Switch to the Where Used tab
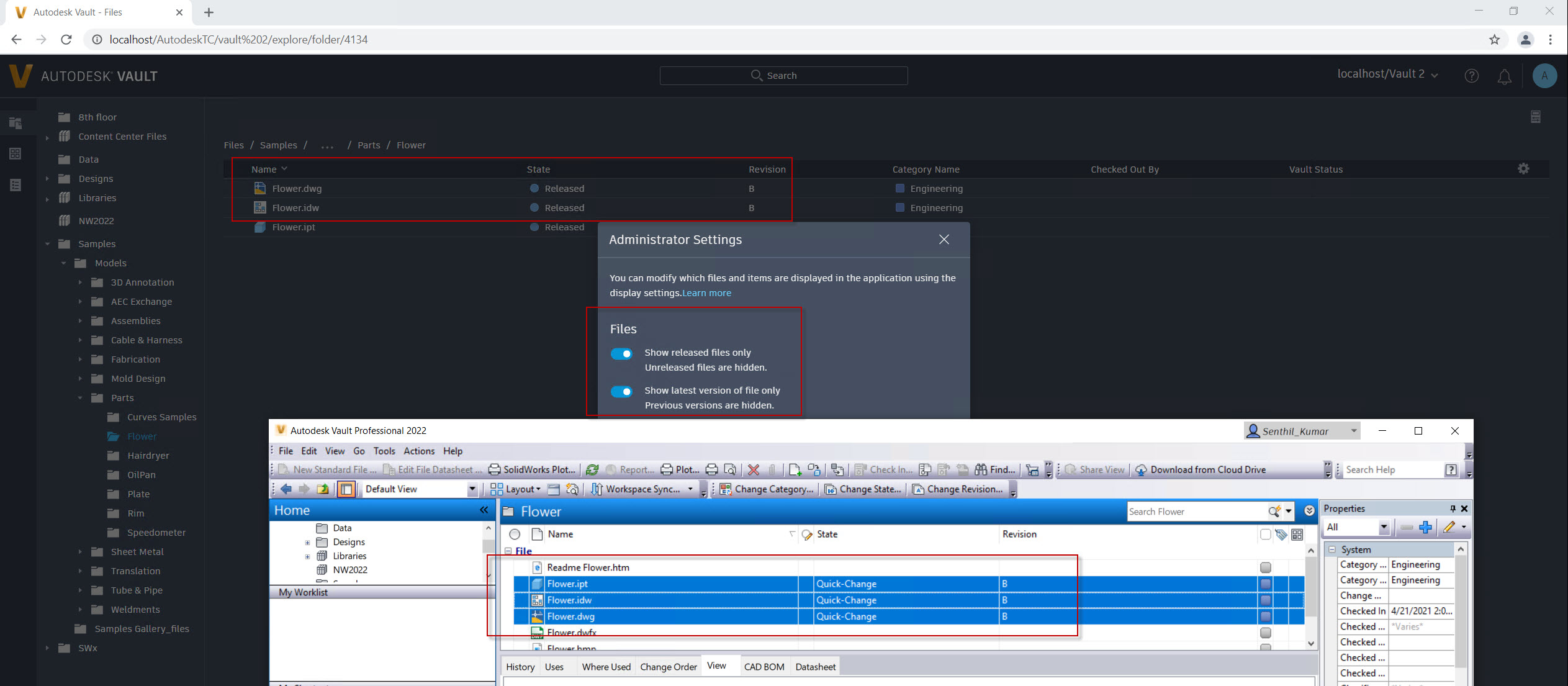The height and width of the screenshot is (686, 1568). pos(606,667)
